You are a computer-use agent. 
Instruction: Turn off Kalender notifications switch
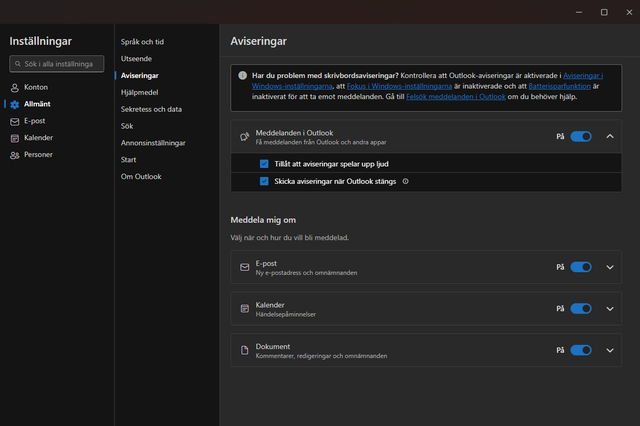[581, 308]
